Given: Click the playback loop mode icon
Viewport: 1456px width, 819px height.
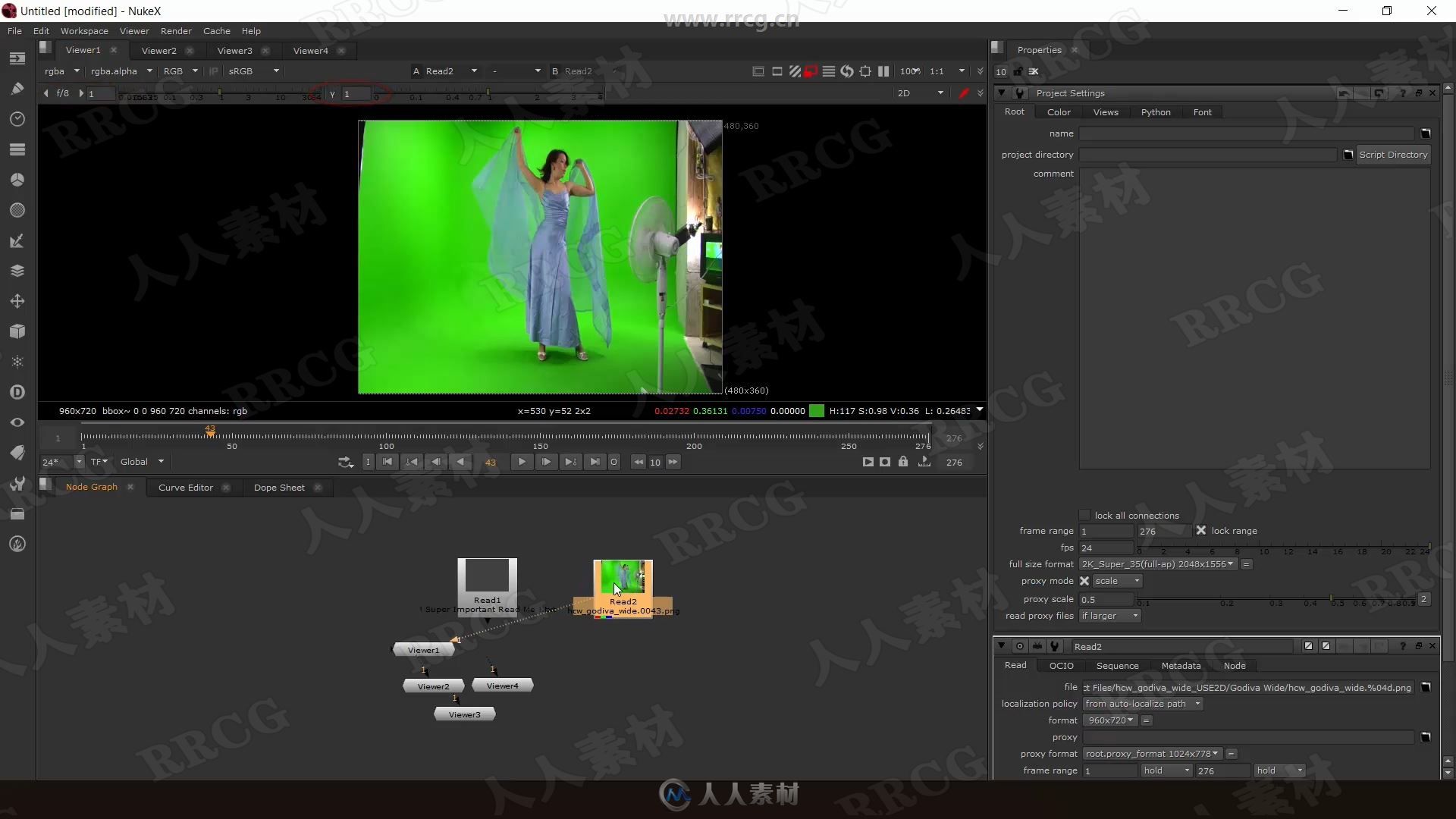Looking at the screenshot, I should 345,462.
